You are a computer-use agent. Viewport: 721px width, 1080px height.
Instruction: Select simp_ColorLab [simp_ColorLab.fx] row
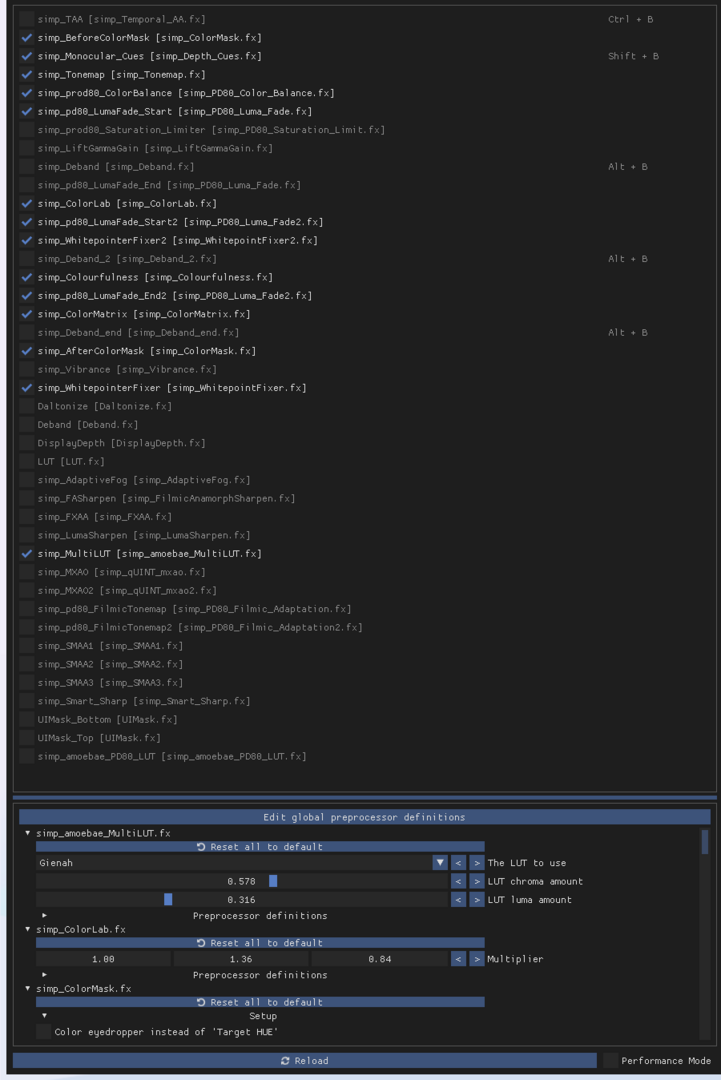[127, 204]
